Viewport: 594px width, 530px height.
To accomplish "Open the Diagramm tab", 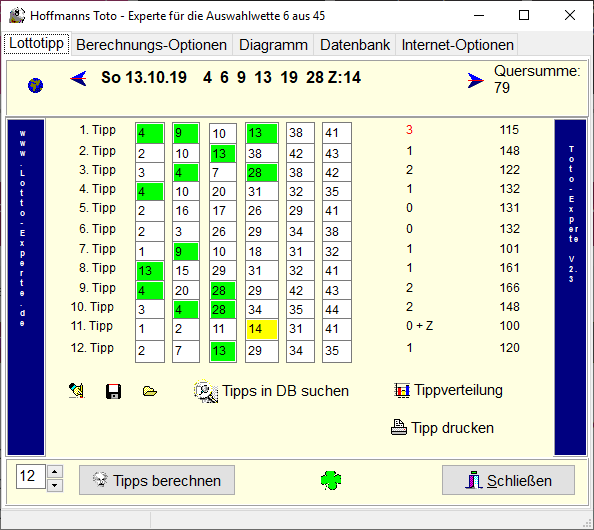I will [273, 45].
